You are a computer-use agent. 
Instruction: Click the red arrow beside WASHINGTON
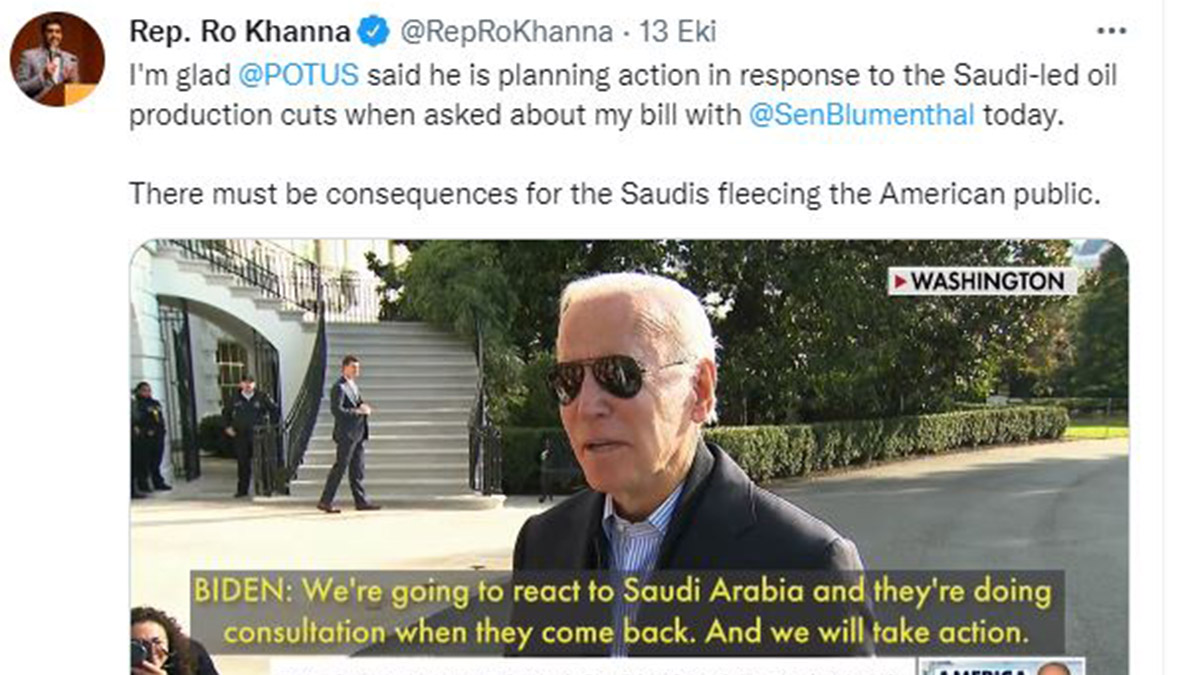899,283
